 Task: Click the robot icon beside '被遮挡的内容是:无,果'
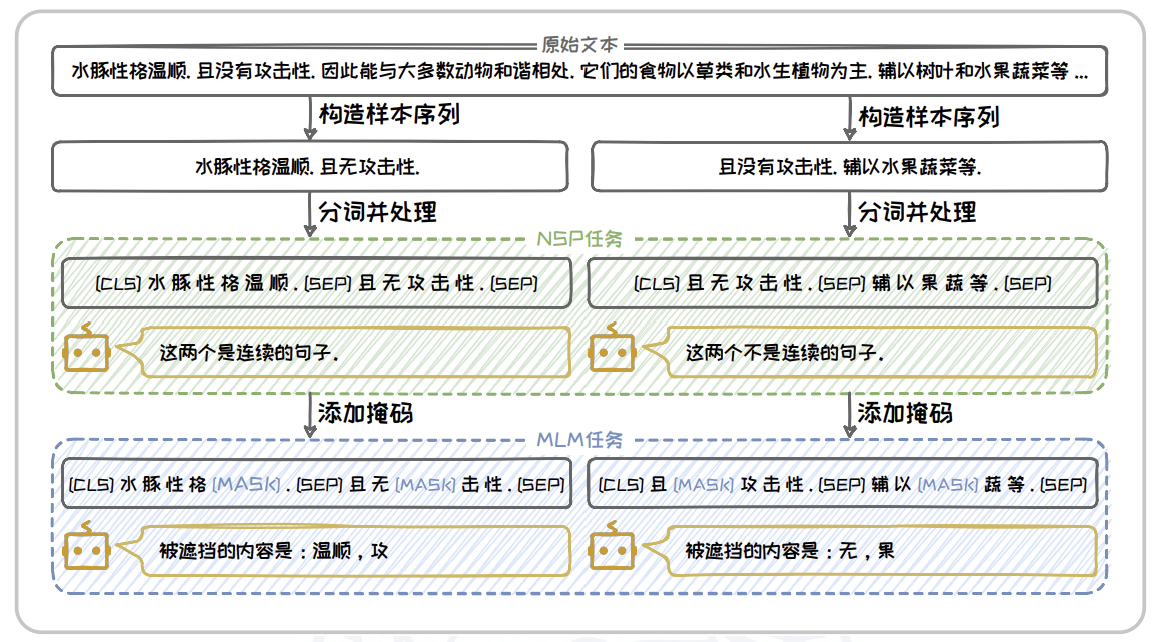(x=612, y=547)
